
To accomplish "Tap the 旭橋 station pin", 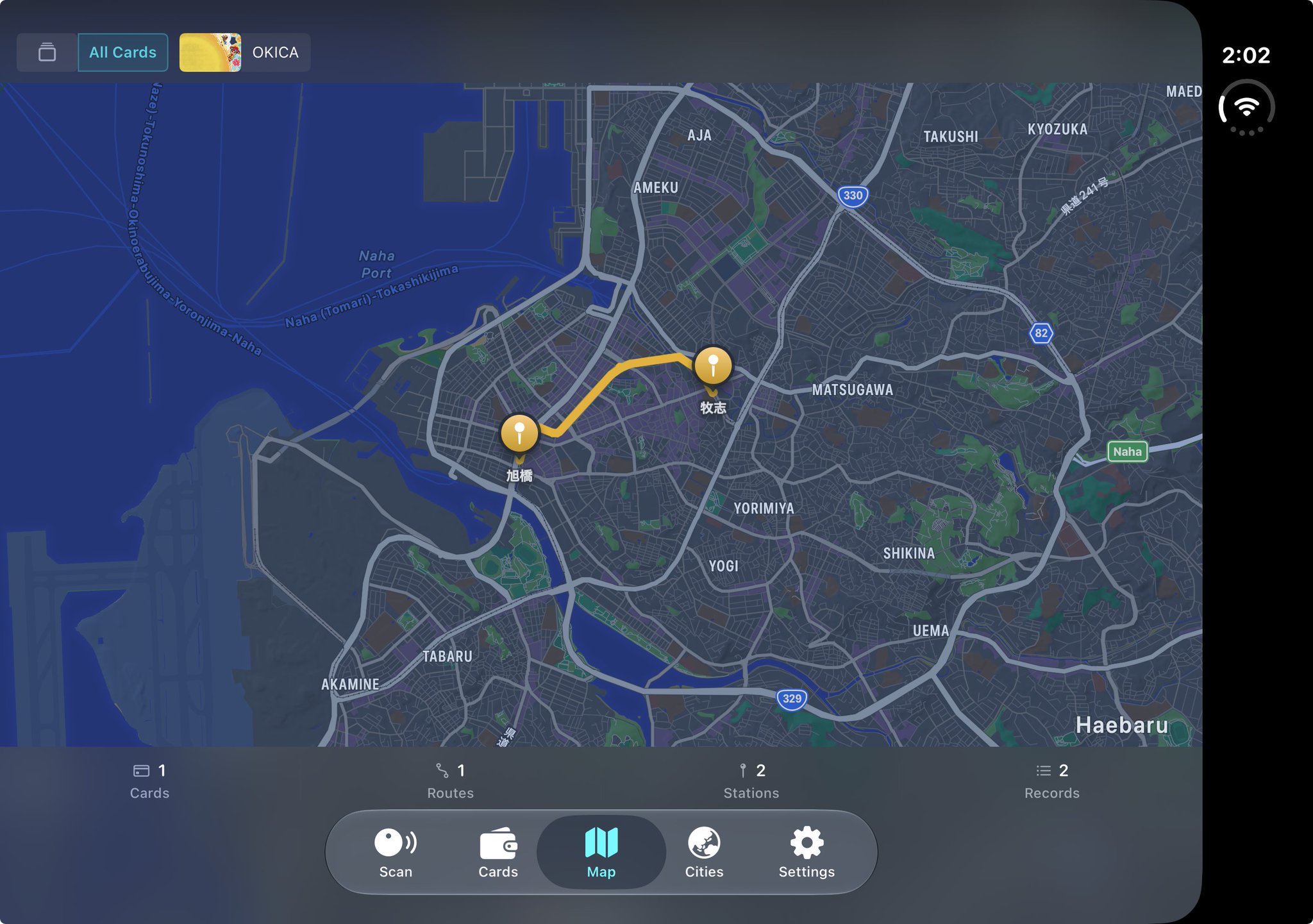I will pos(519,435).
